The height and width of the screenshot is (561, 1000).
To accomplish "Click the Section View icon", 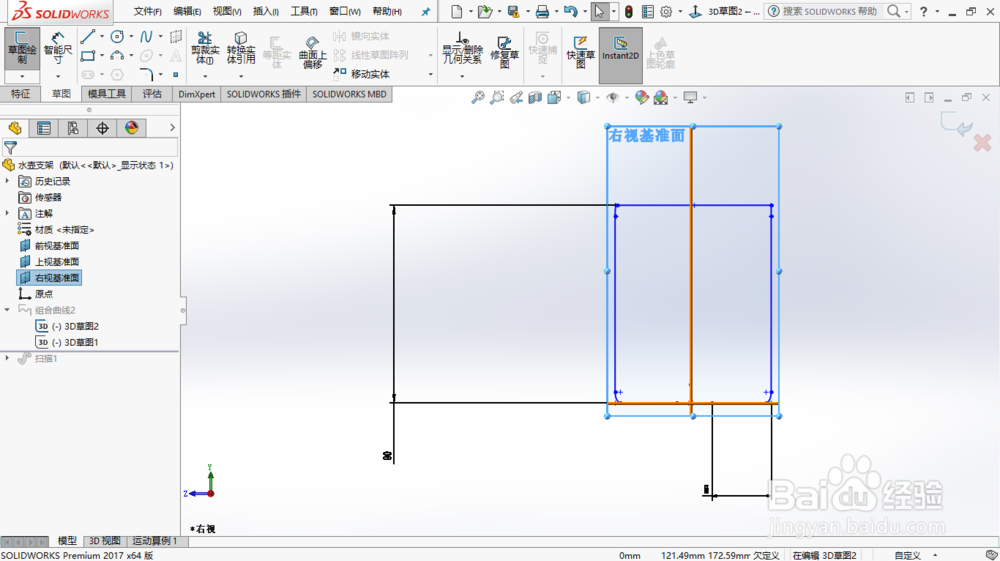I will pos(535,98).
